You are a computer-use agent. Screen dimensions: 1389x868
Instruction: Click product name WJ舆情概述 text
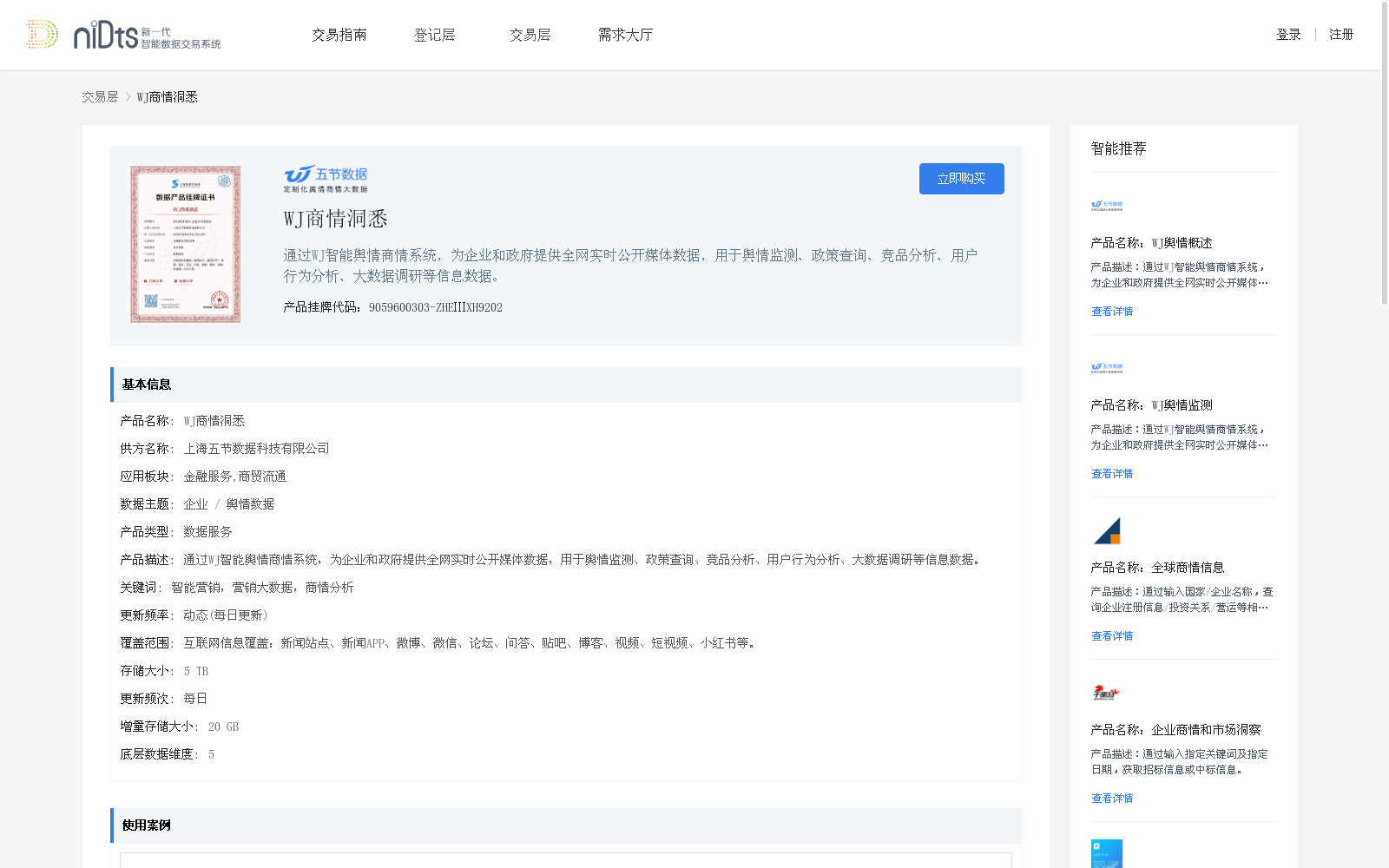pyautogui.click(x=1182, y=243)
